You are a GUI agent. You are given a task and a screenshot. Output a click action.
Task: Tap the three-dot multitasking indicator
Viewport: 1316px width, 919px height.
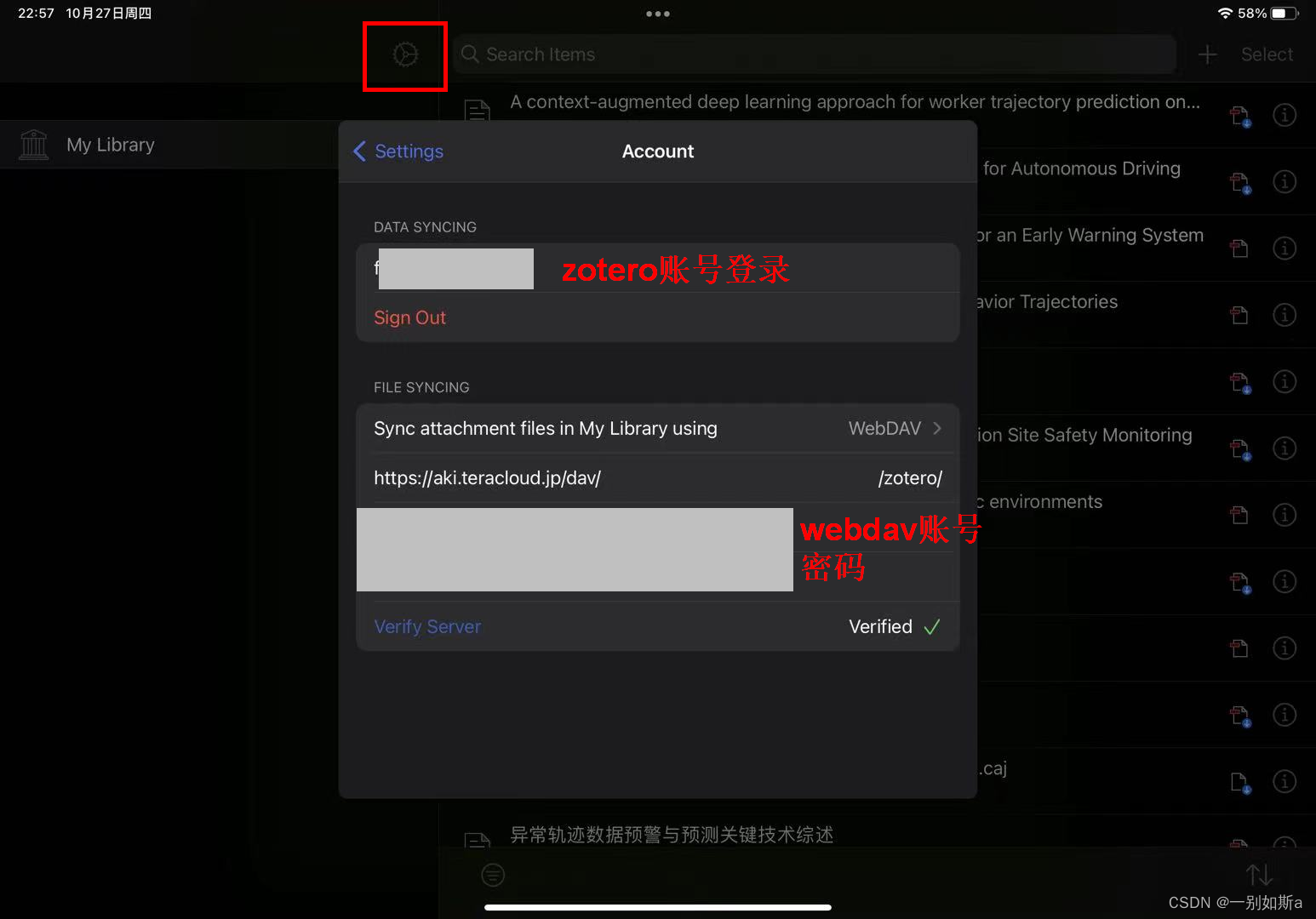657,14
